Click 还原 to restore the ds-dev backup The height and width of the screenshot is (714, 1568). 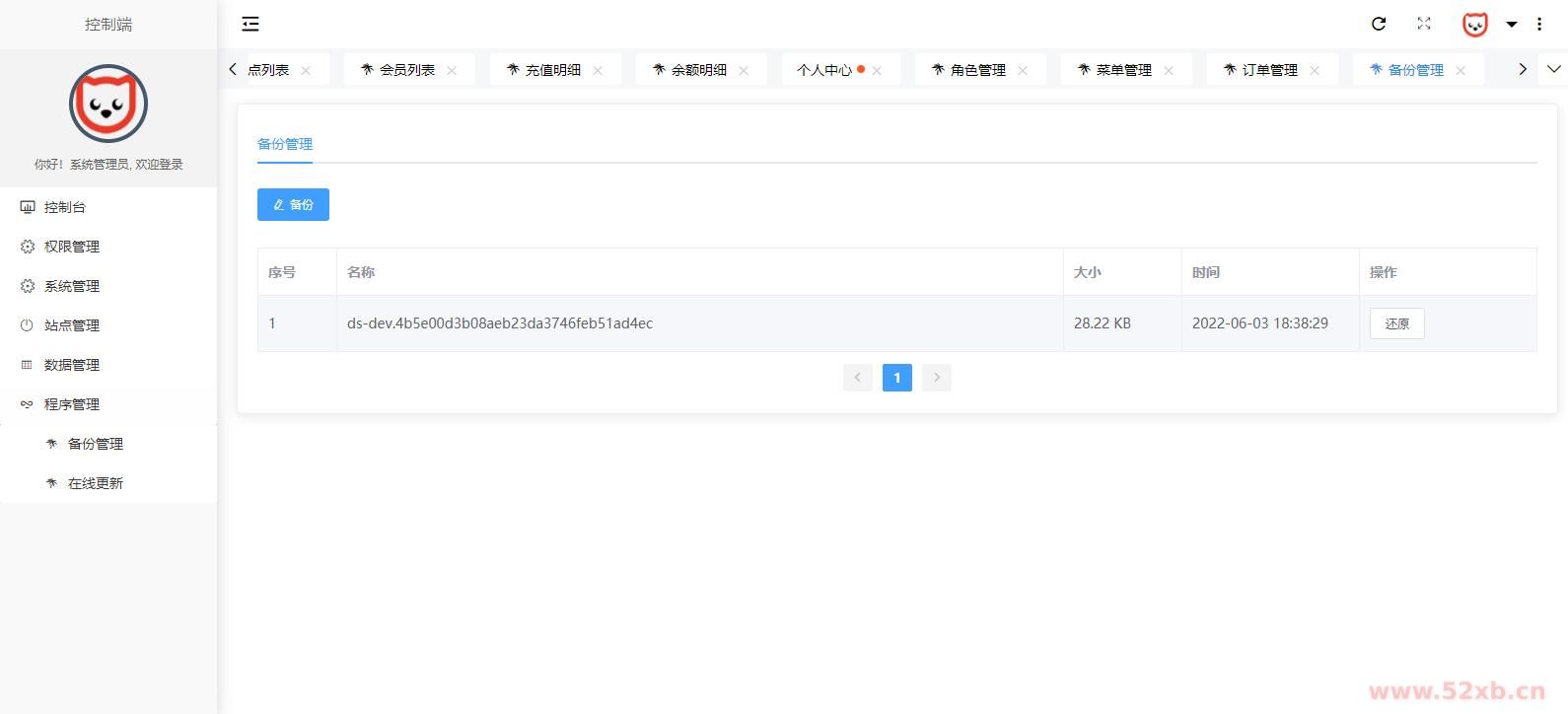tap(1396, 323)
